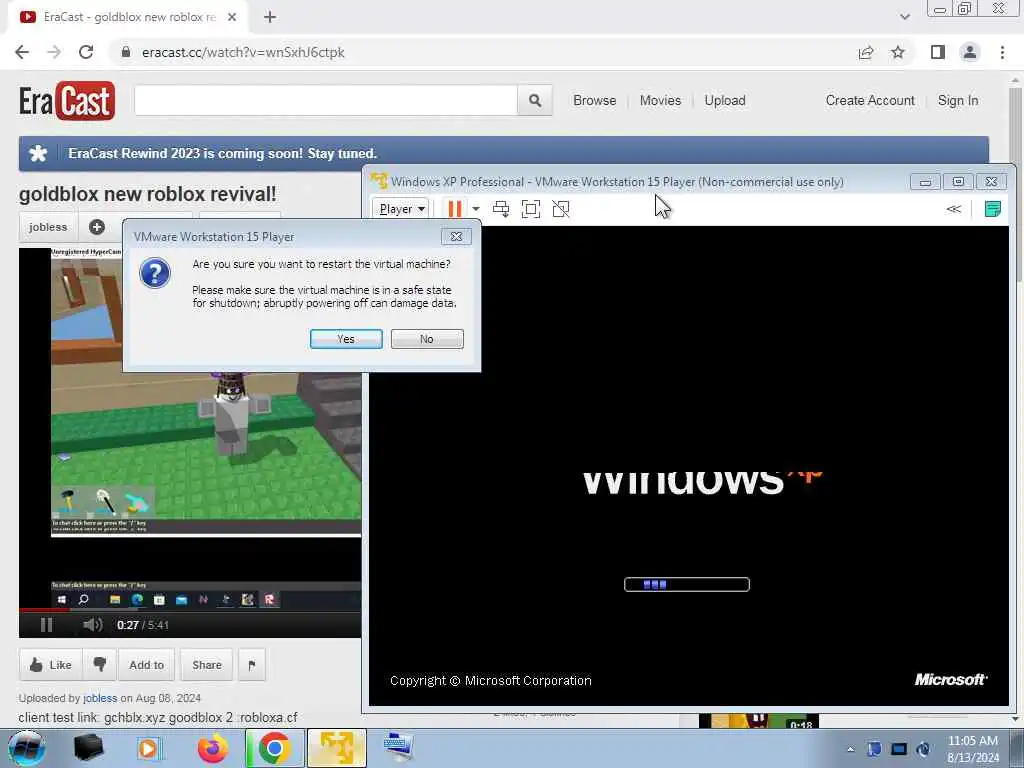Click the Add to button
Screen dimensions: 1024x768
click(146, 665)
